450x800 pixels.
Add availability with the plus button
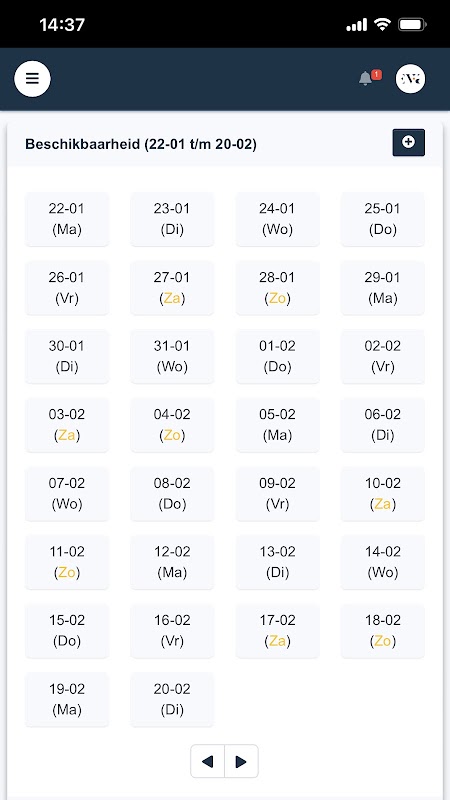(x=408, y=142)
